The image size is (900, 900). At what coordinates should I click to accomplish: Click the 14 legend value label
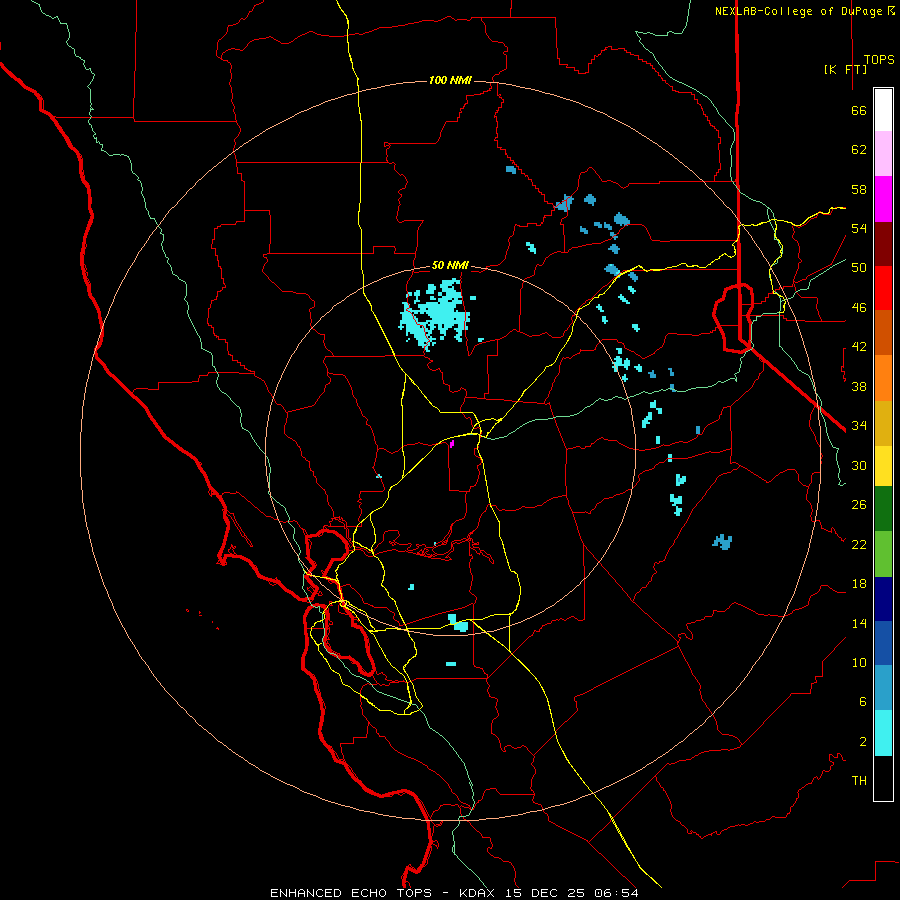tap(859, 623)
